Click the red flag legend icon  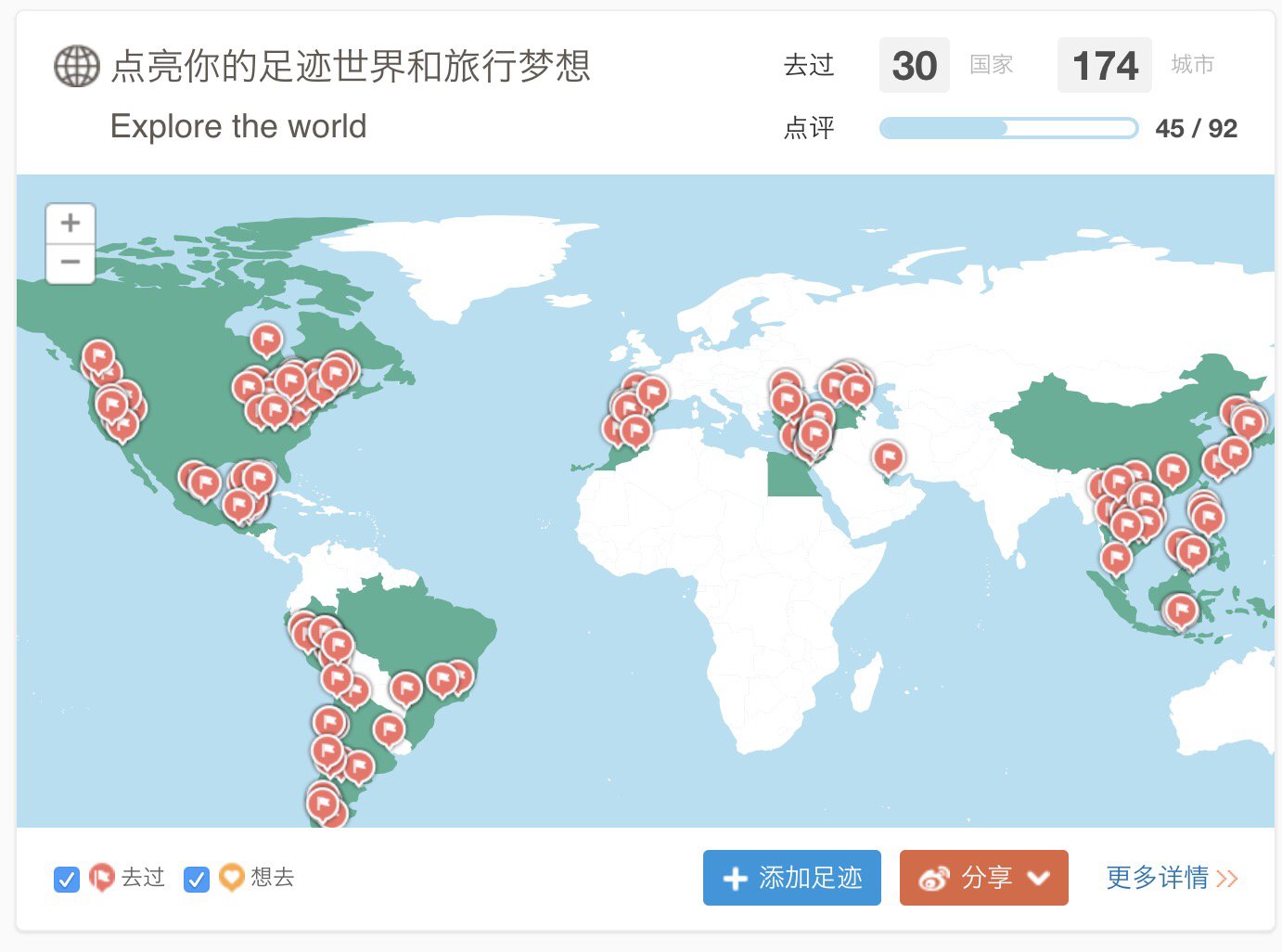coord(101,877)
